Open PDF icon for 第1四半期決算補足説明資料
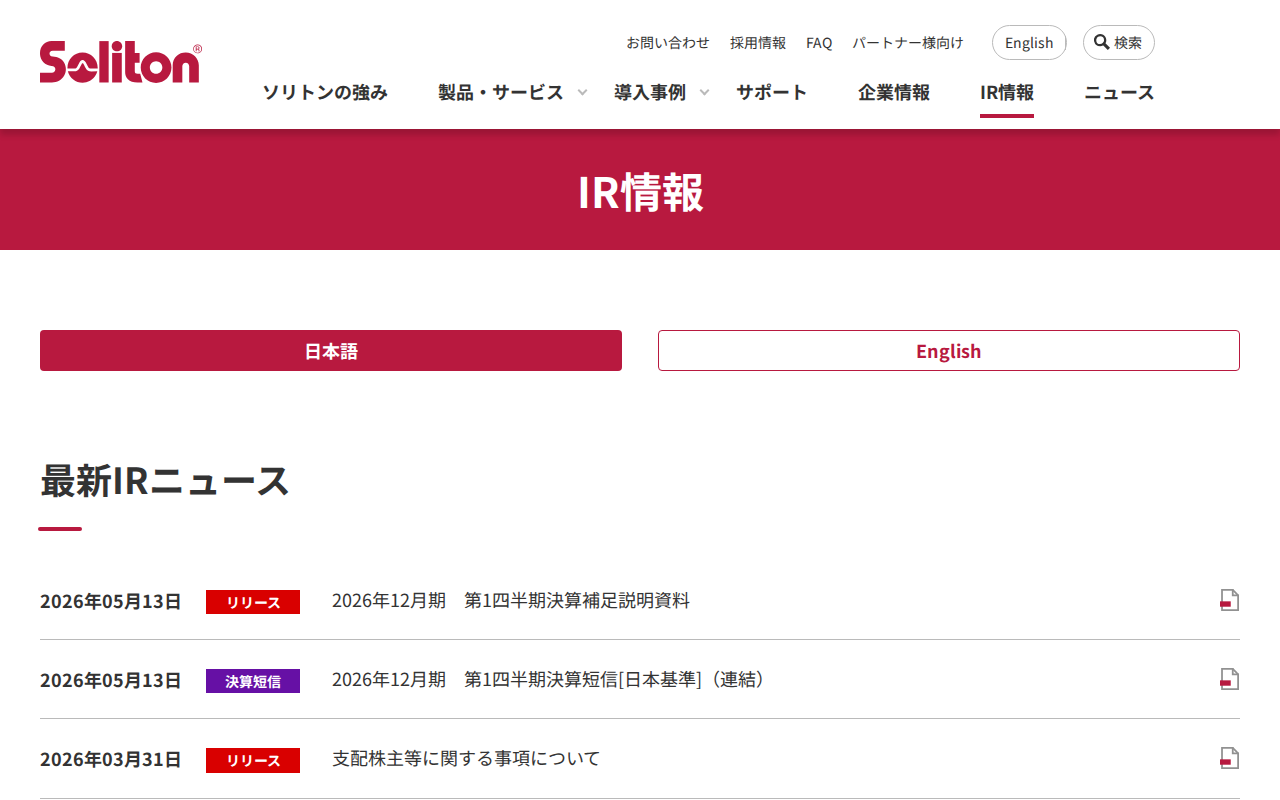Viewport: 1280px width, 800px height. pyautogui.click(x=1229, y=600)
